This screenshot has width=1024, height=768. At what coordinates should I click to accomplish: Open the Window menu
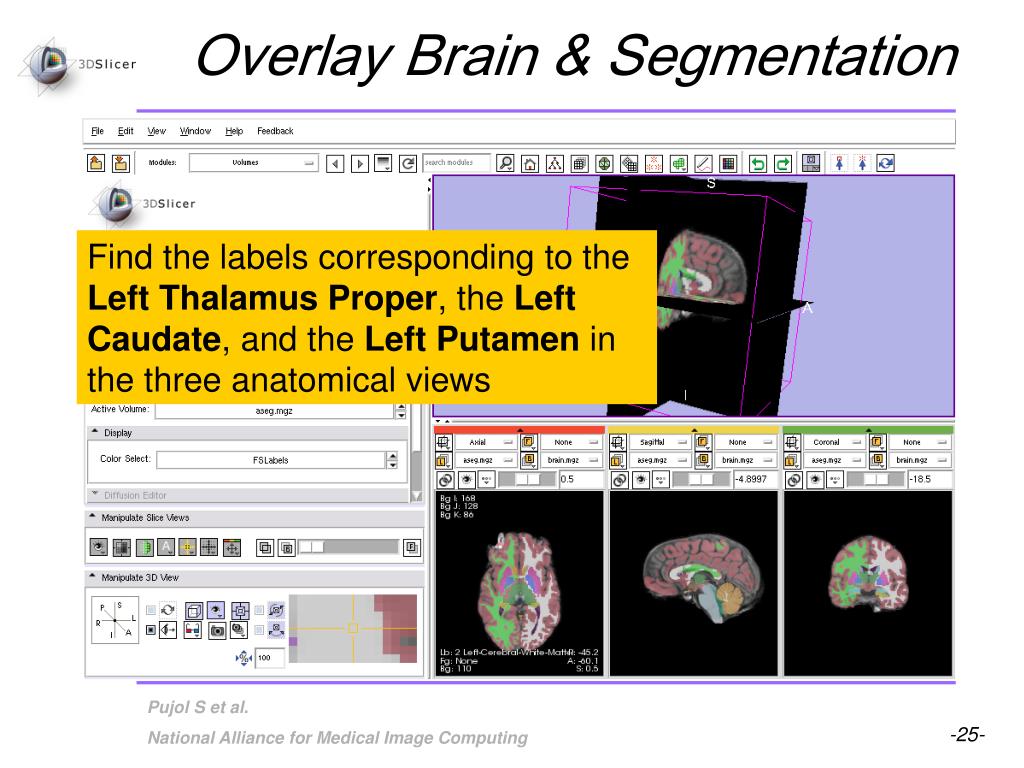[x=195, y=131]
